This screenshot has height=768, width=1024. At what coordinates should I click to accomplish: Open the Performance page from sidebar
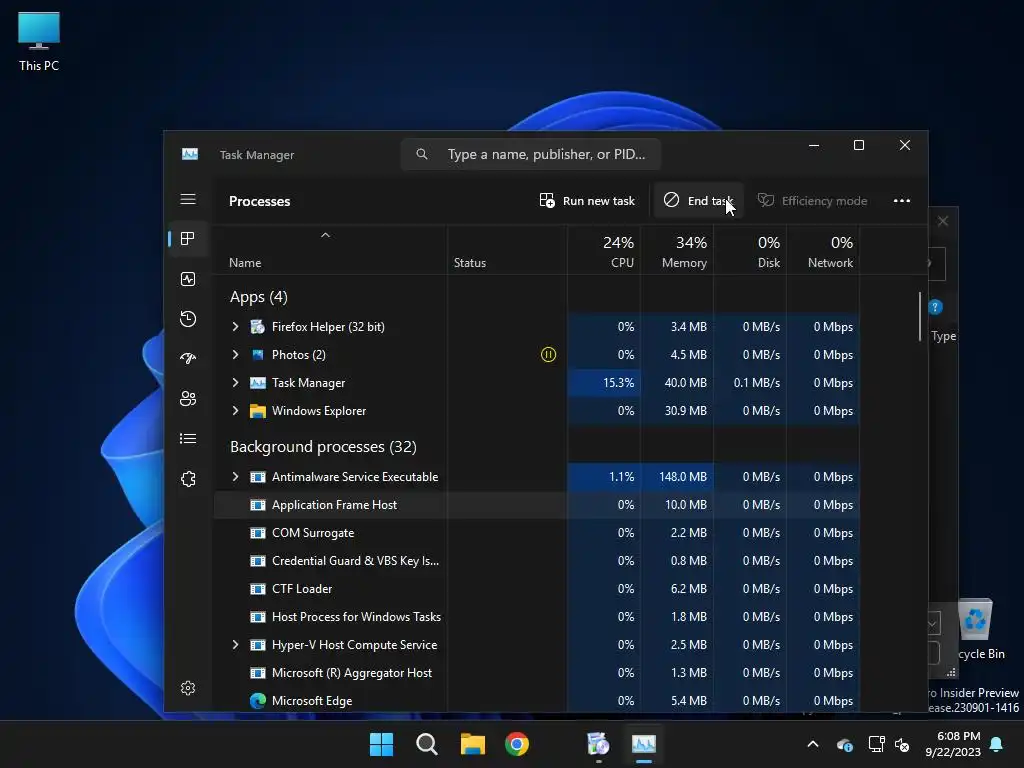188,280
